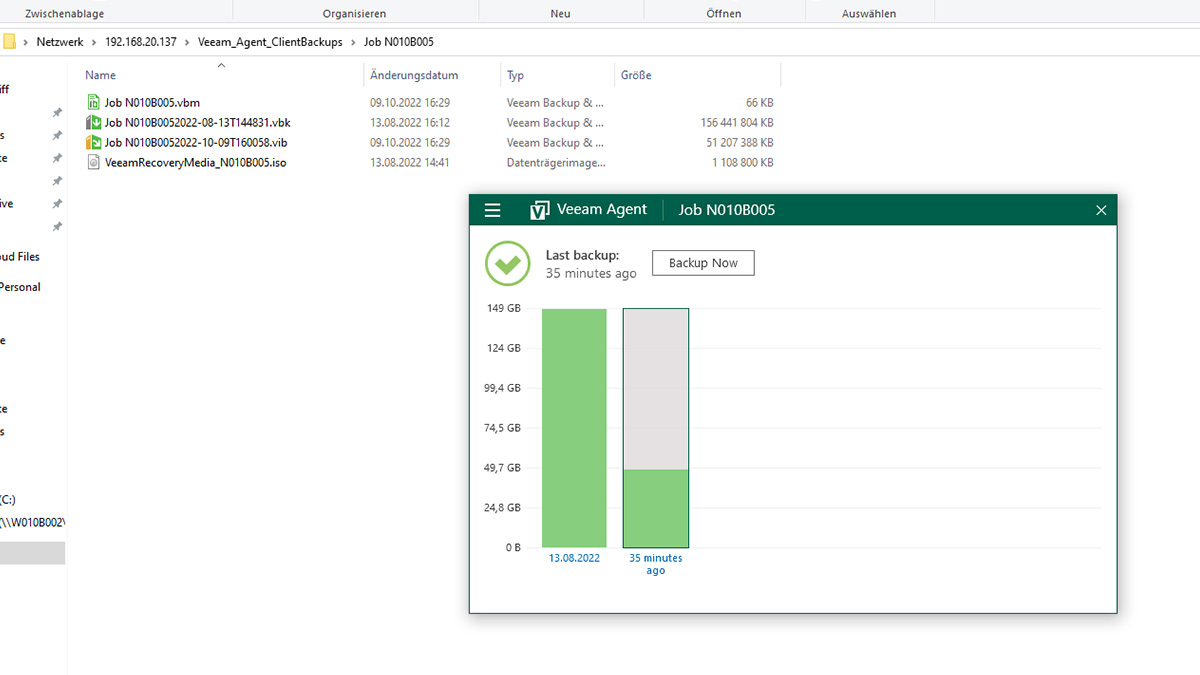Click Job N010B005 in the address breadcrumb

[399, 42]
